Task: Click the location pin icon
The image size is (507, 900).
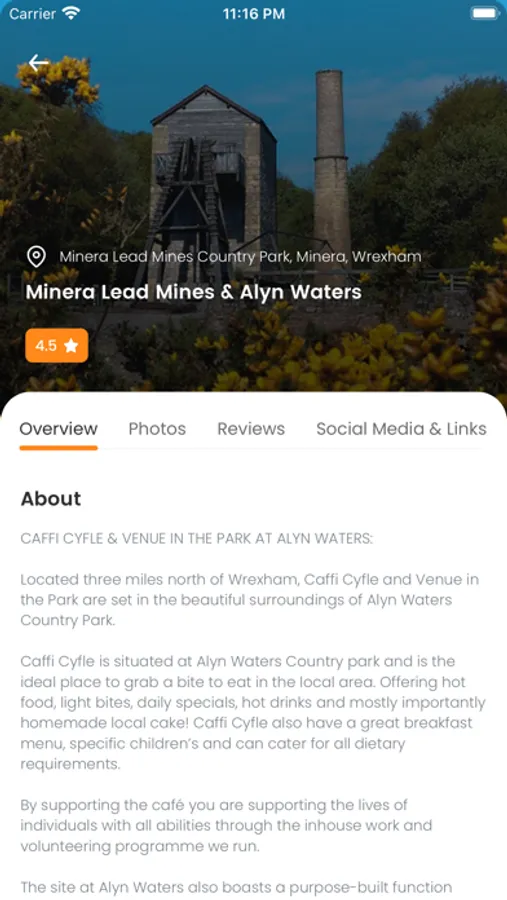Action: (37, 257)
